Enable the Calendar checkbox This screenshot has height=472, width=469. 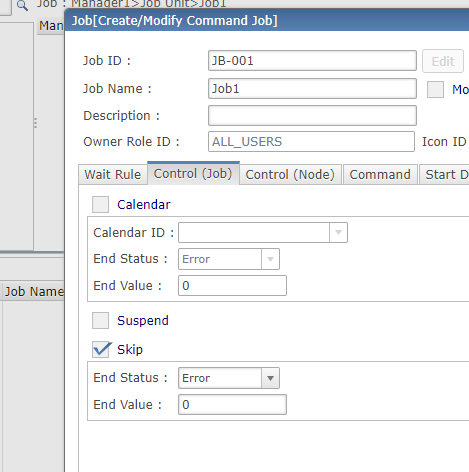[100, 204]
